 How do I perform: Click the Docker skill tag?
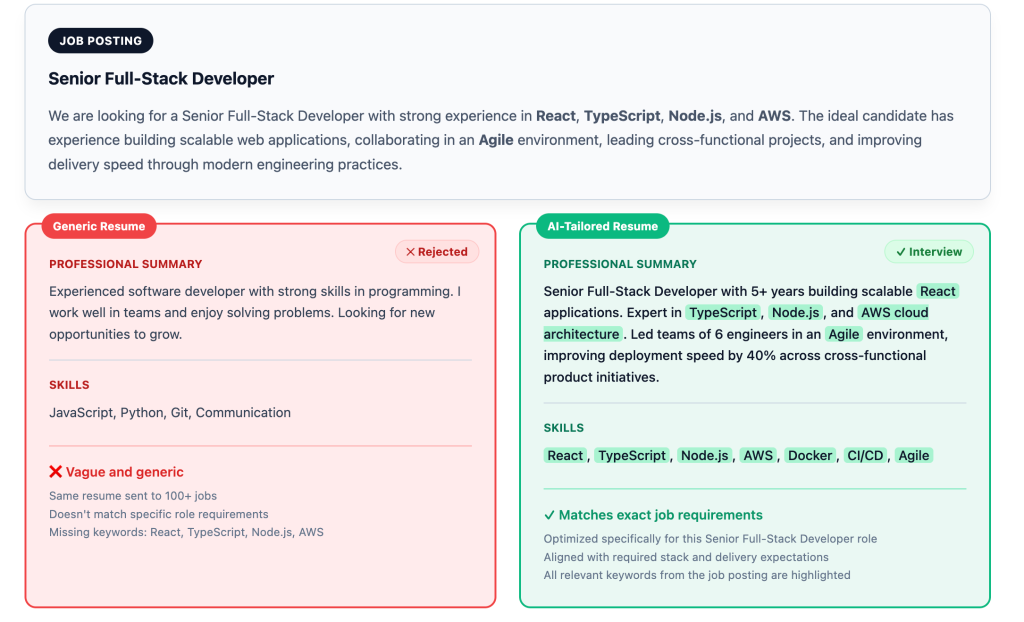coord(810,455)
